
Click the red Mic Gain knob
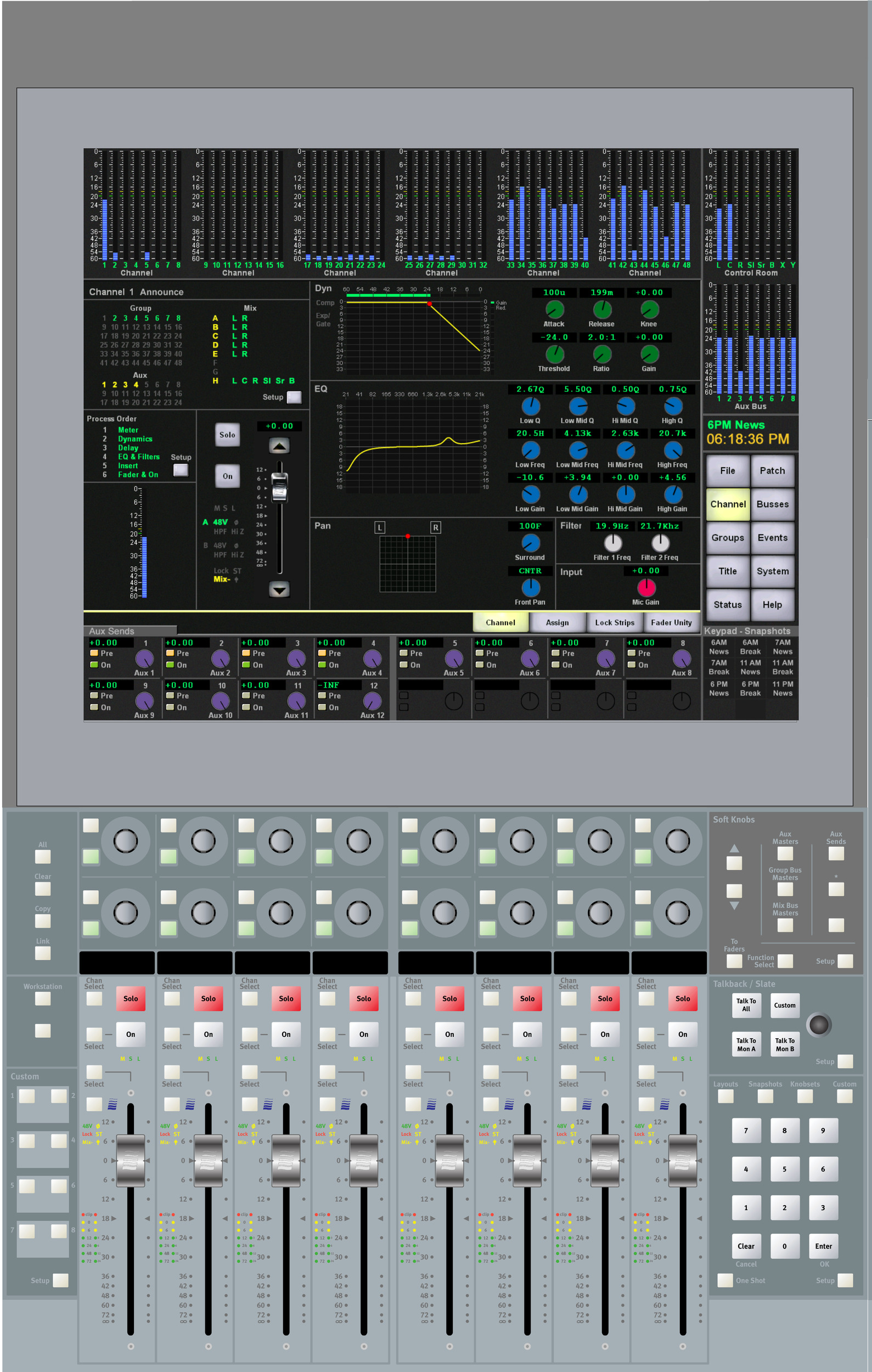pos(646,587)
